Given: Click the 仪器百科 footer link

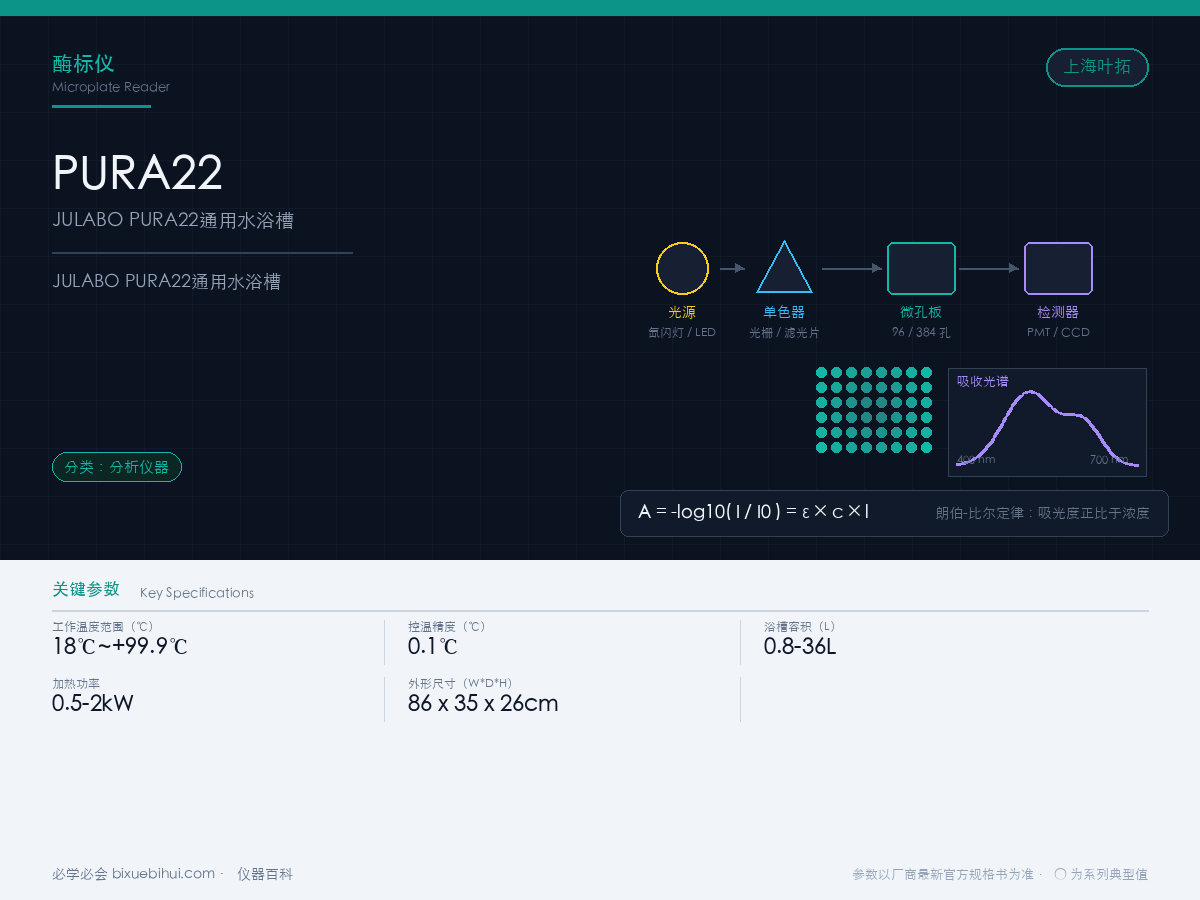Looking at the screenshot, I should [265, 874].
